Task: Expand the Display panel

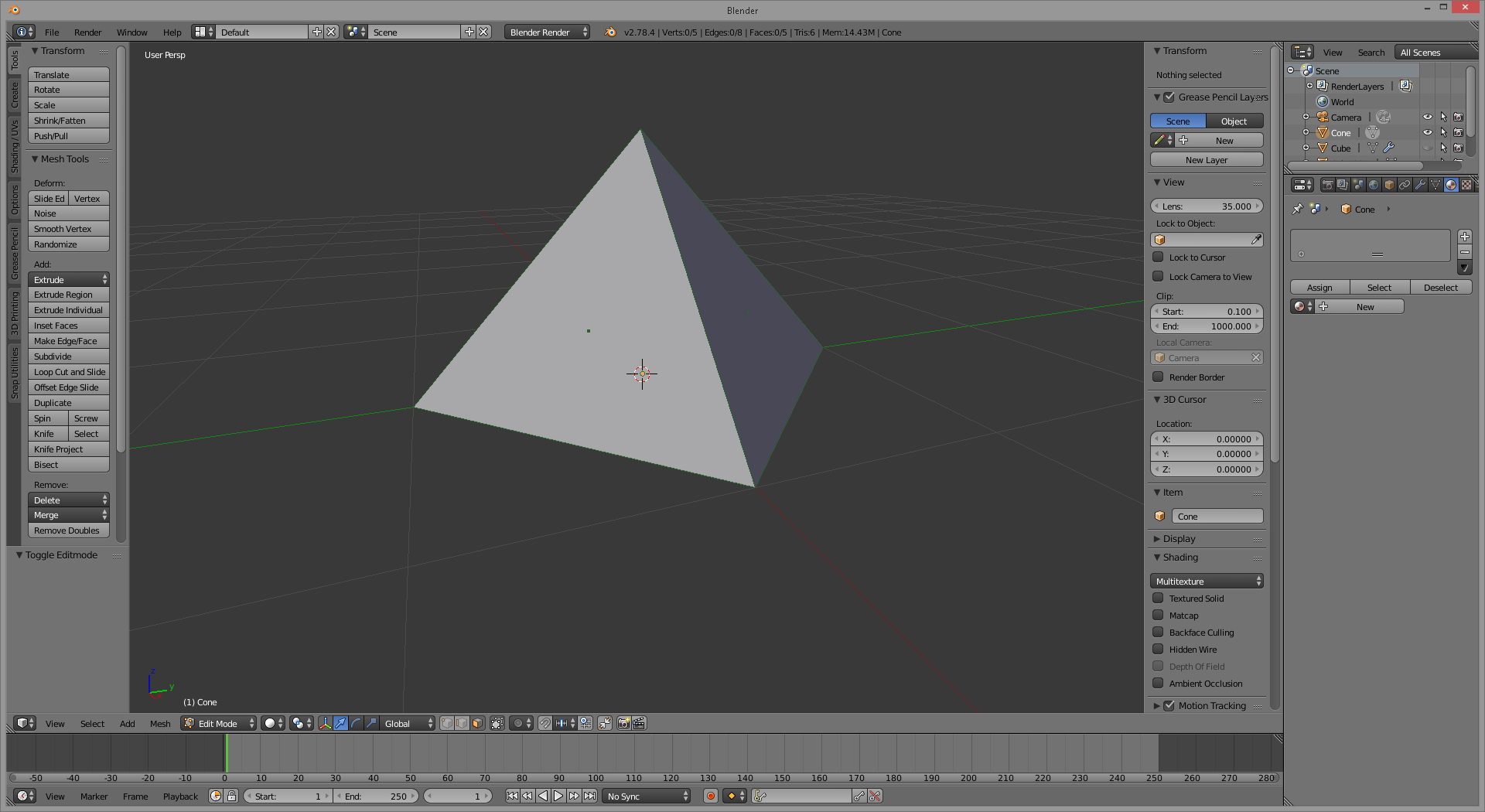Action: 1179,539
